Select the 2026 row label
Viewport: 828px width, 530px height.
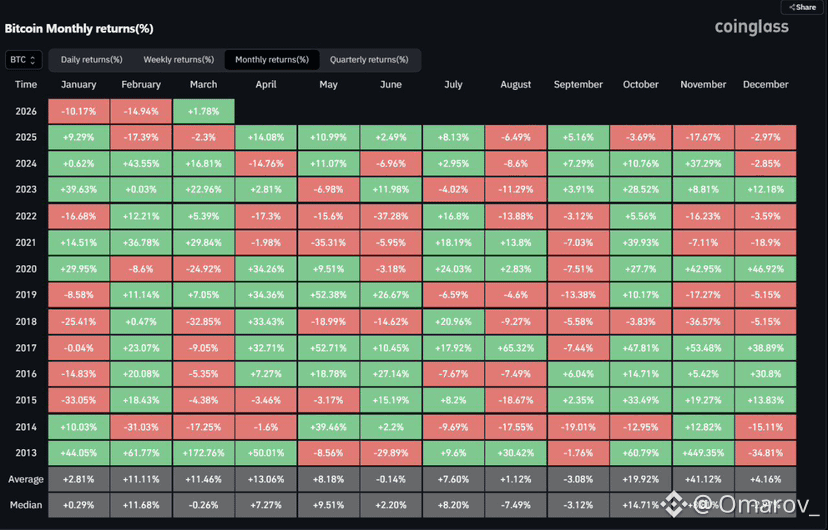coord(26,111)
